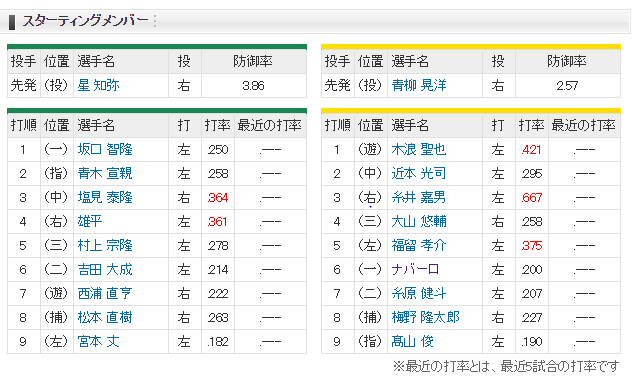The image size is (634, 379).
Task: Open pitcher 青柳 晃洋 player link
Action: tap(419, 85)
